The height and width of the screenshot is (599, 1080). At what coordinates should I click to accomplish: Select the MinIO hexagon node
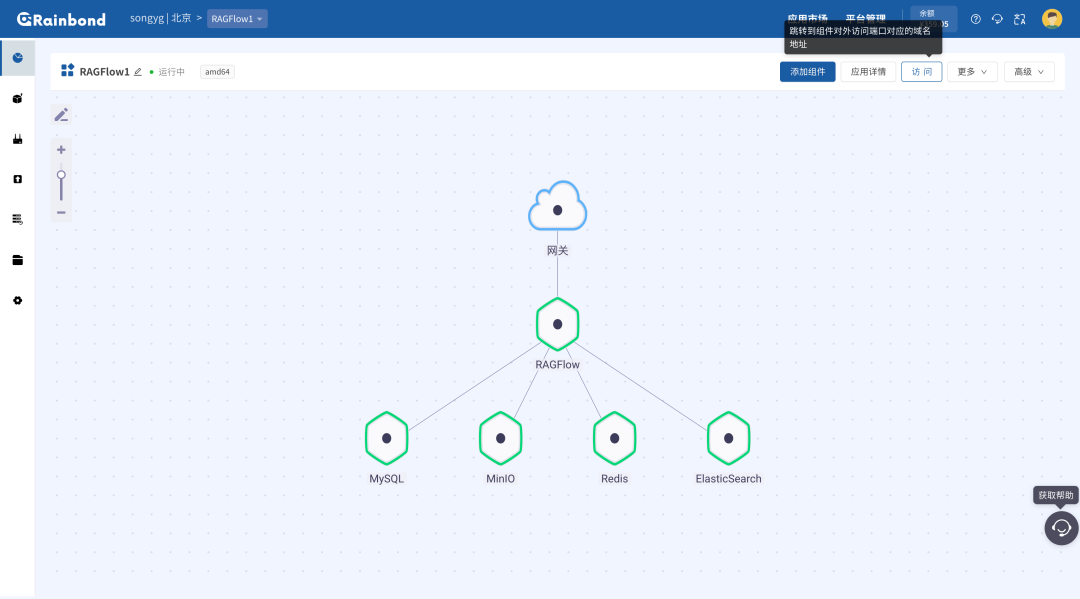[501, 439]
